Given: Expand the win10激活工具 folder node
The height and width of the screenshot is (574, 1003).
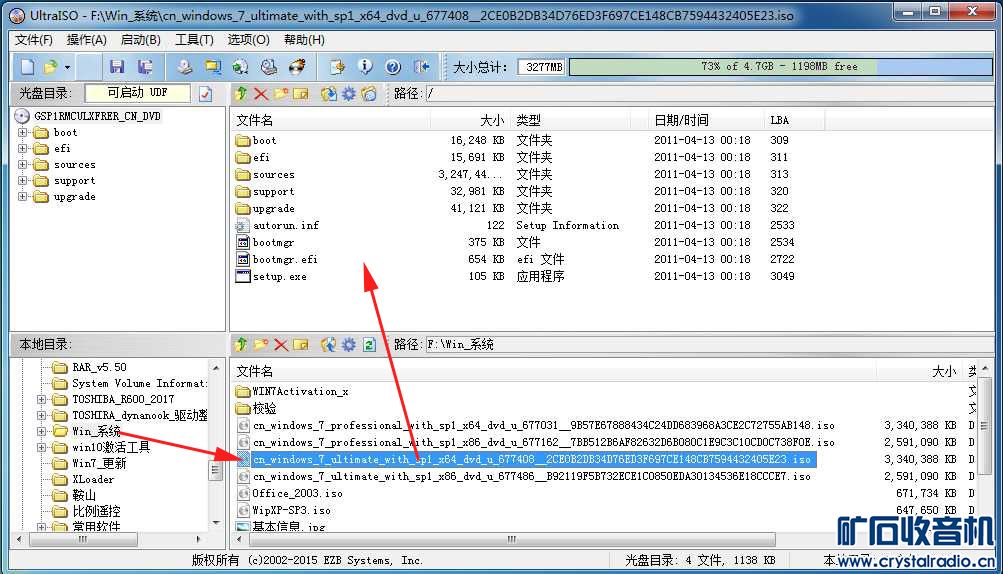Looking at the screenshot, I should tap(42, 447).
